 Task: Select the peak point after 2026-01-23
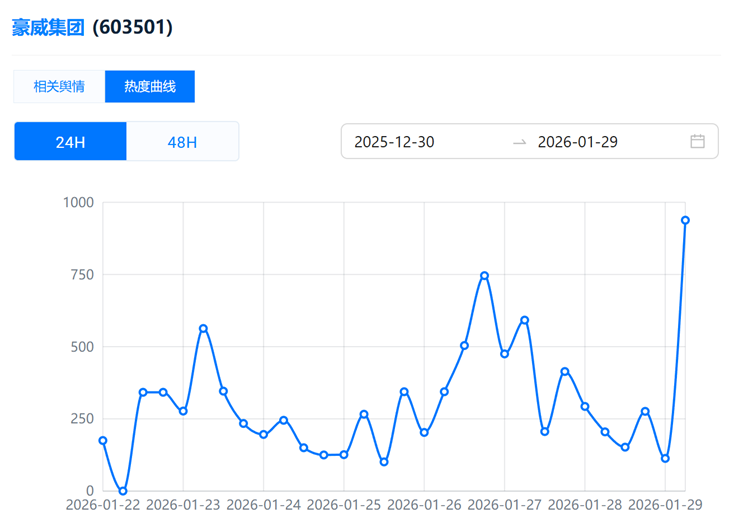point(203,328)
